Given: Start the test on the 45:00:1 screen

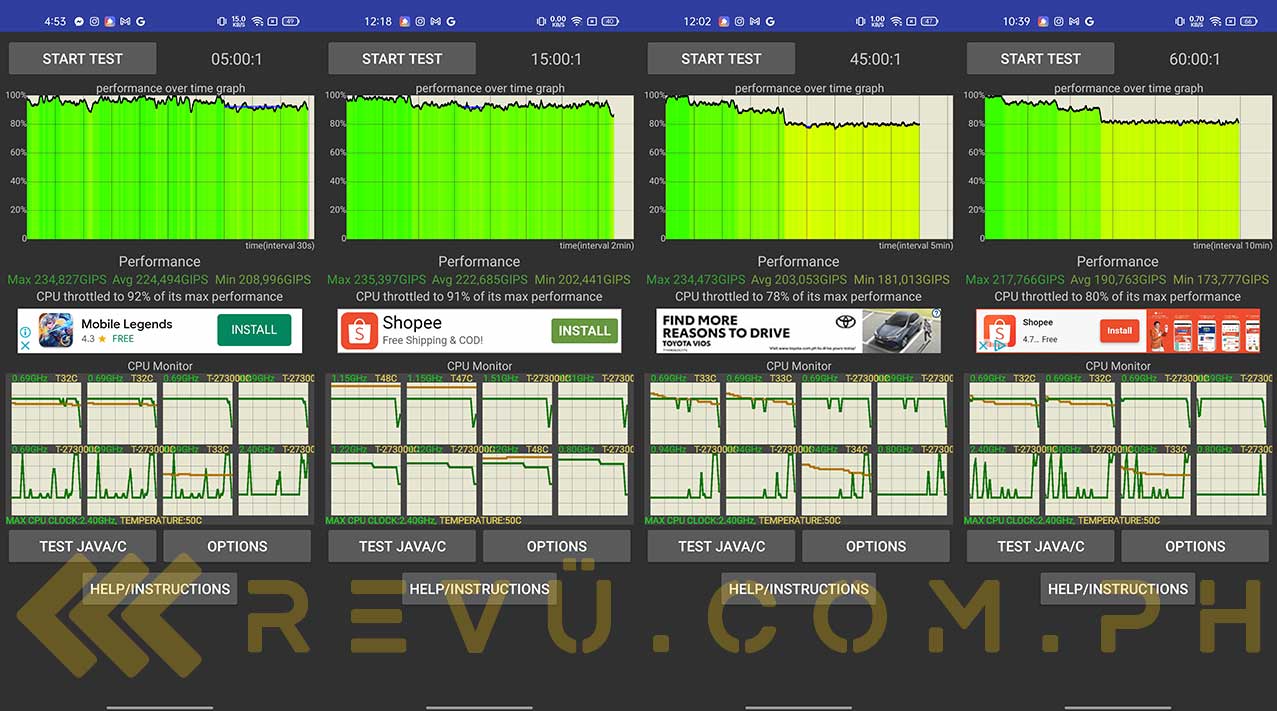Looking at the screenshot, I should [x=721, y=59].
